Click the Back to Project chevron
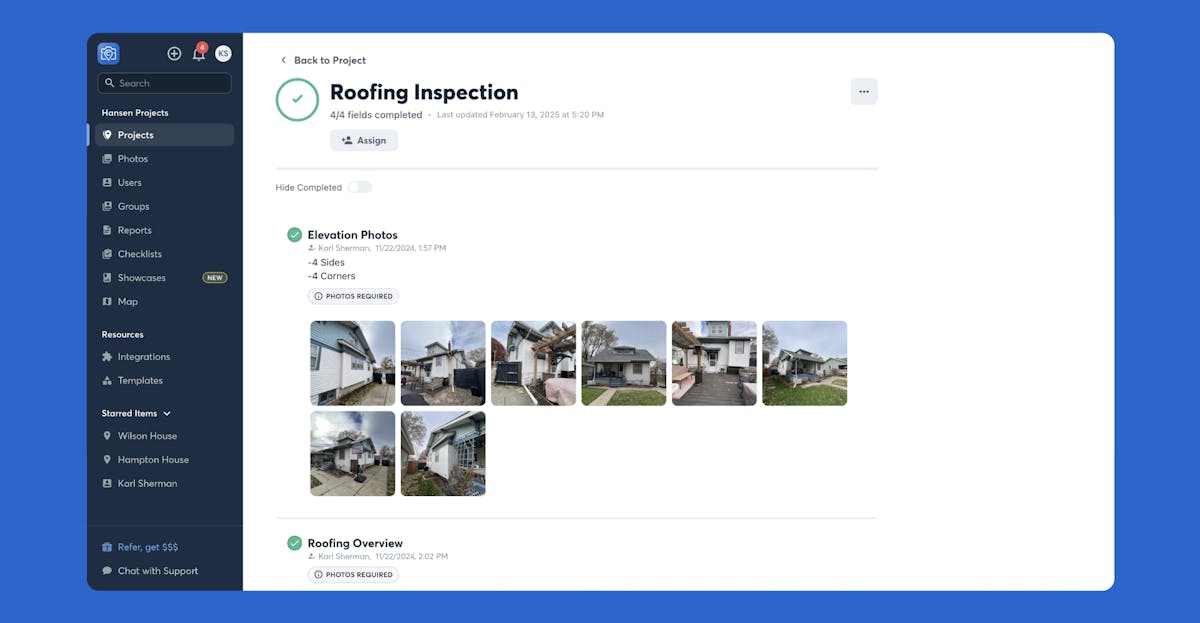Viewport: 1200px width, 623px height. (x=283, y=60)
